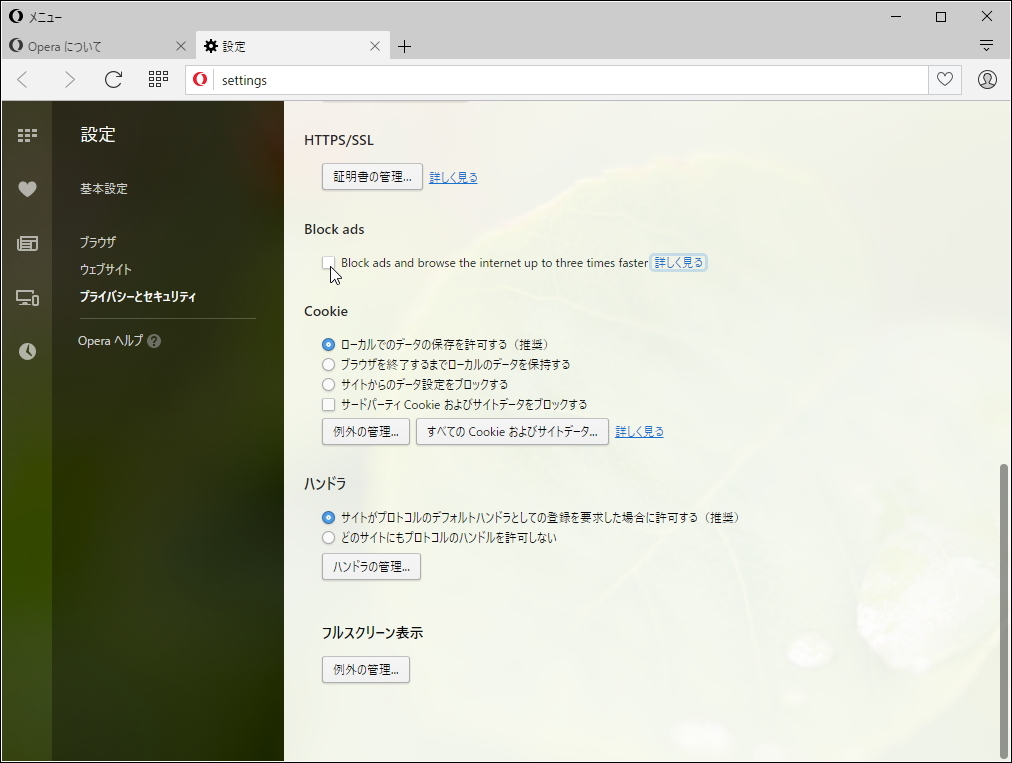Enable the Block ads checkbox

click(x=329, y=262)
